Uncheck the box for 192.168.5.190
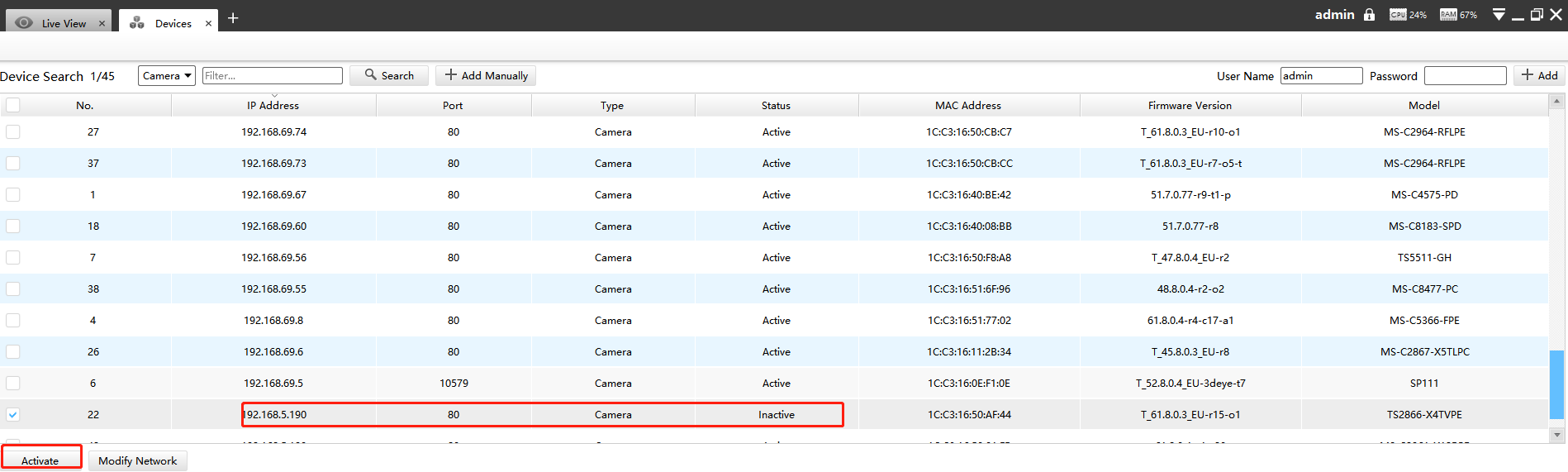Image resolution: width=1568 pixels, height=472 pixels. (13, 414)
